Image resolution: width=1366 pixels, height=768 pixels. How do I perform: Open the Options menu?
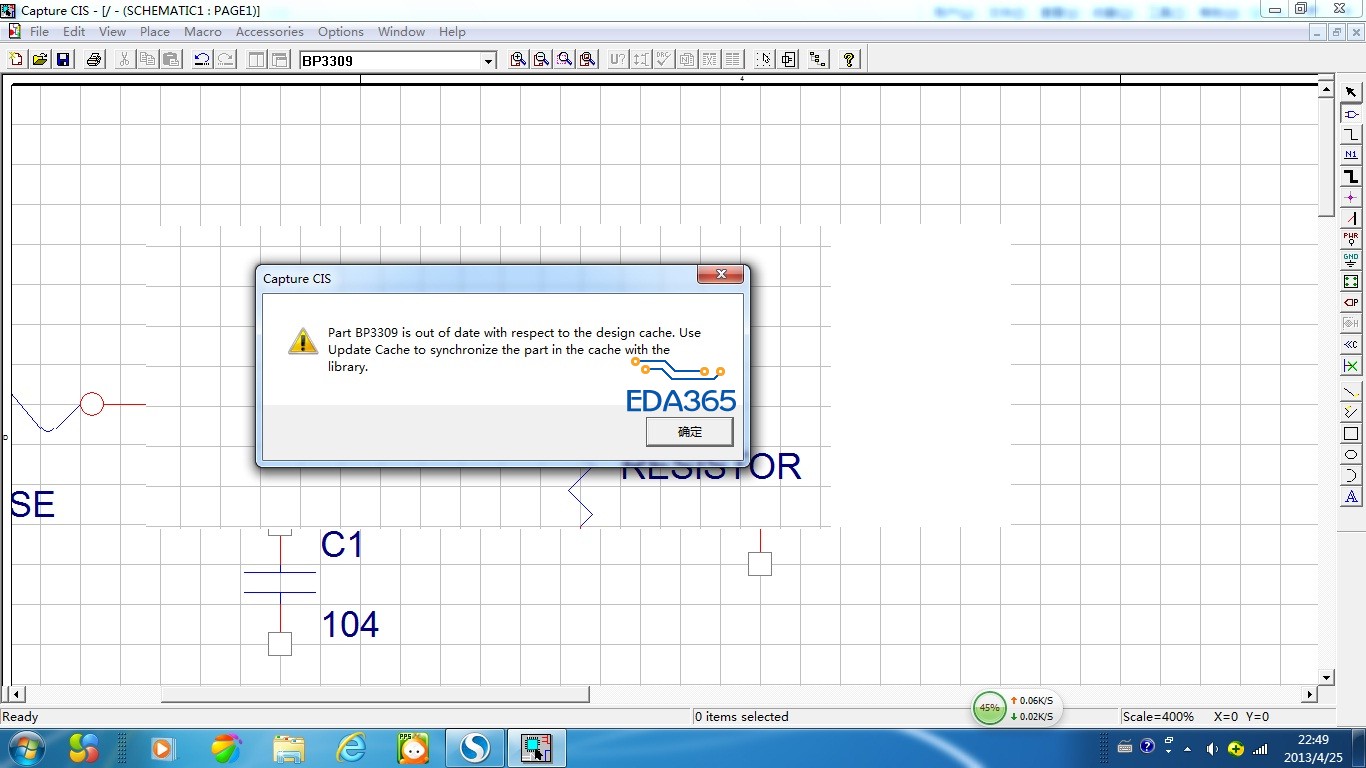pos(341,32)
